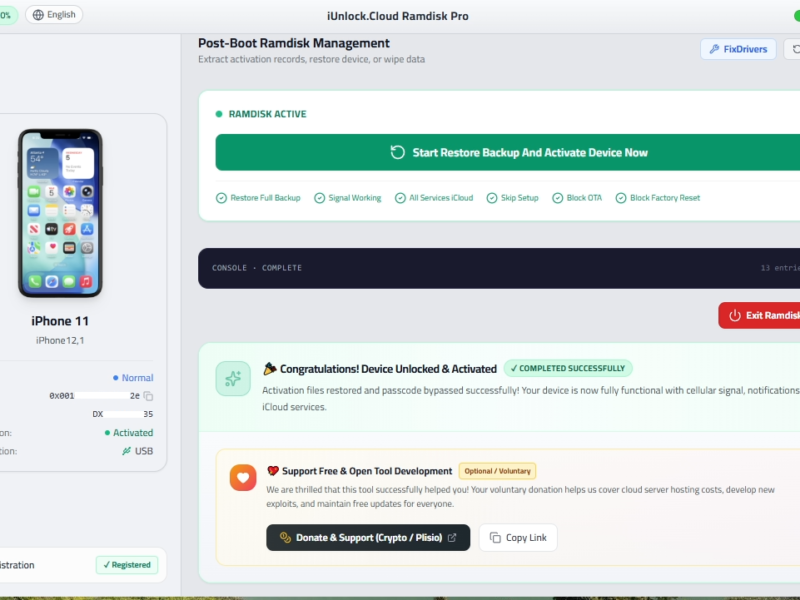Click the red heart emoji beside Support Free

tap(273, 471)
